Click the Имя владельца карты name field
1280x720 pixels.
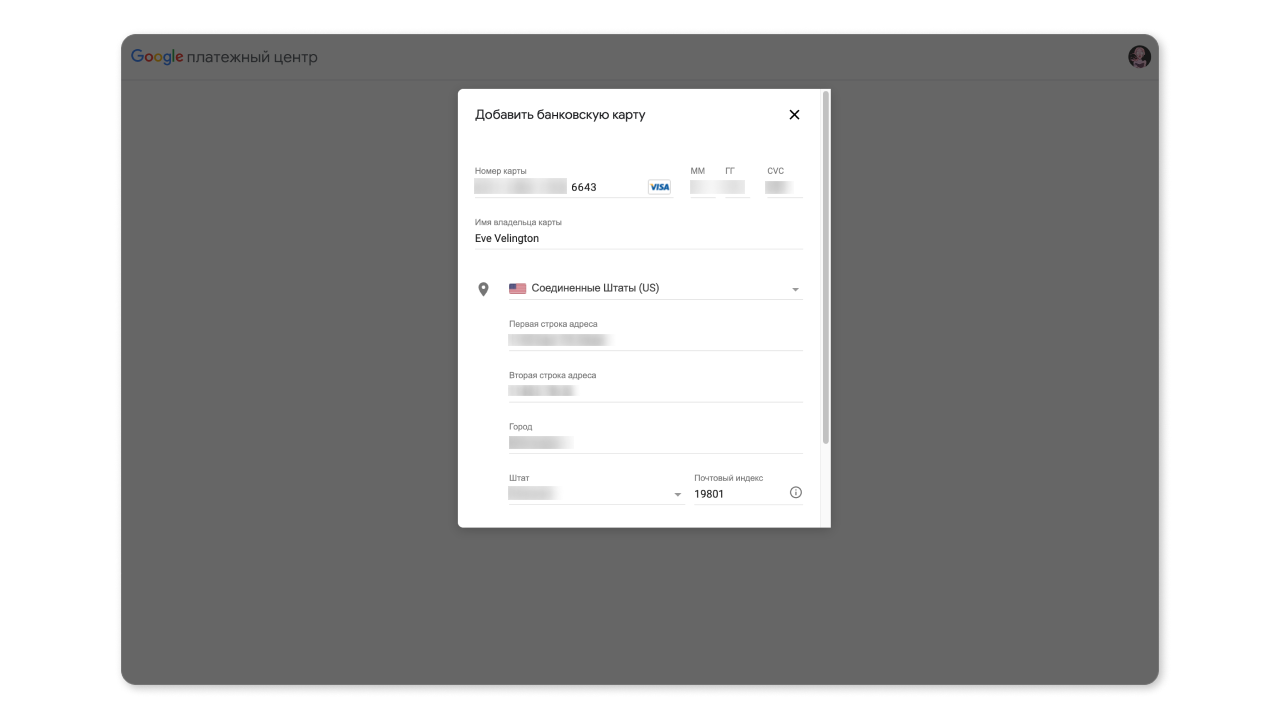pos(550,238)
